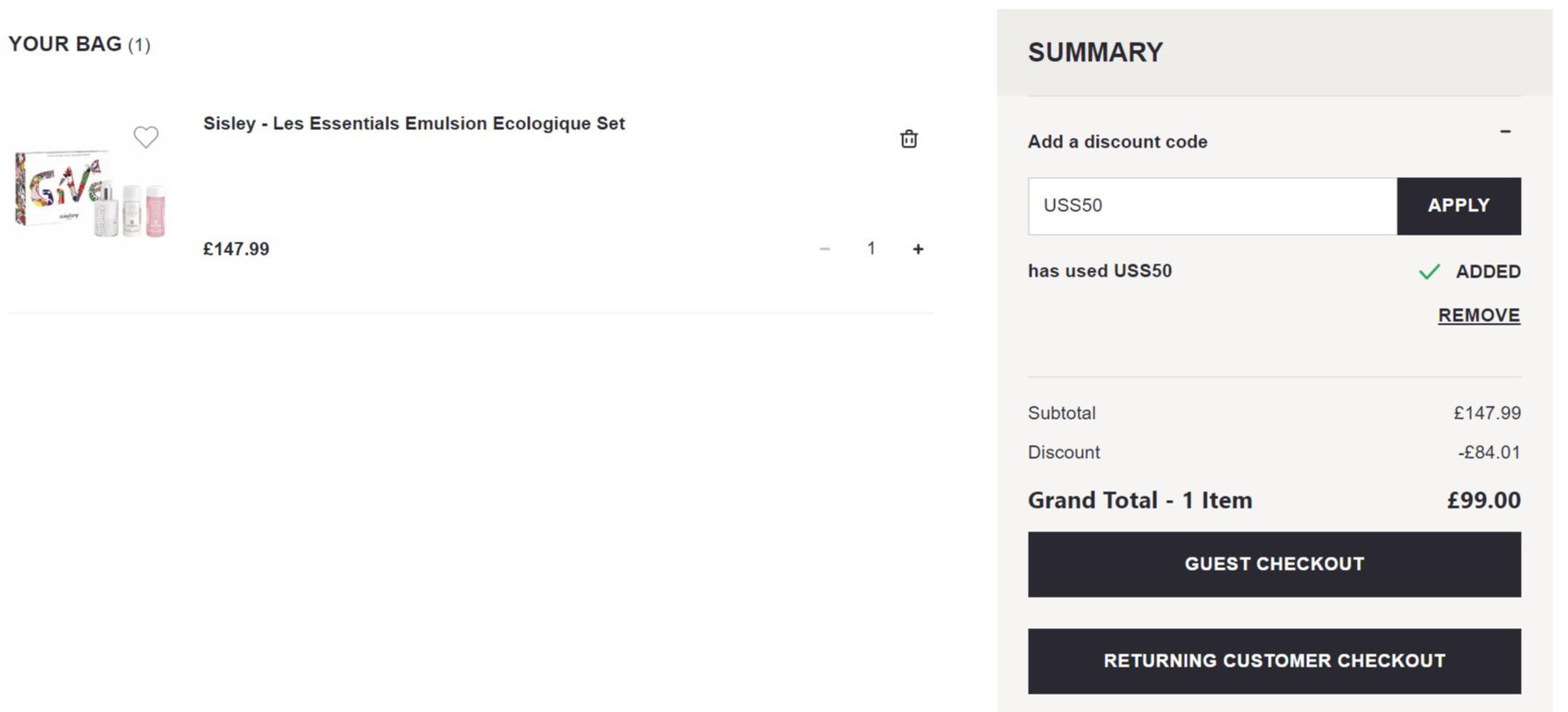Click the item price £147.99 under the product
1568x712 pixels.
236,250
